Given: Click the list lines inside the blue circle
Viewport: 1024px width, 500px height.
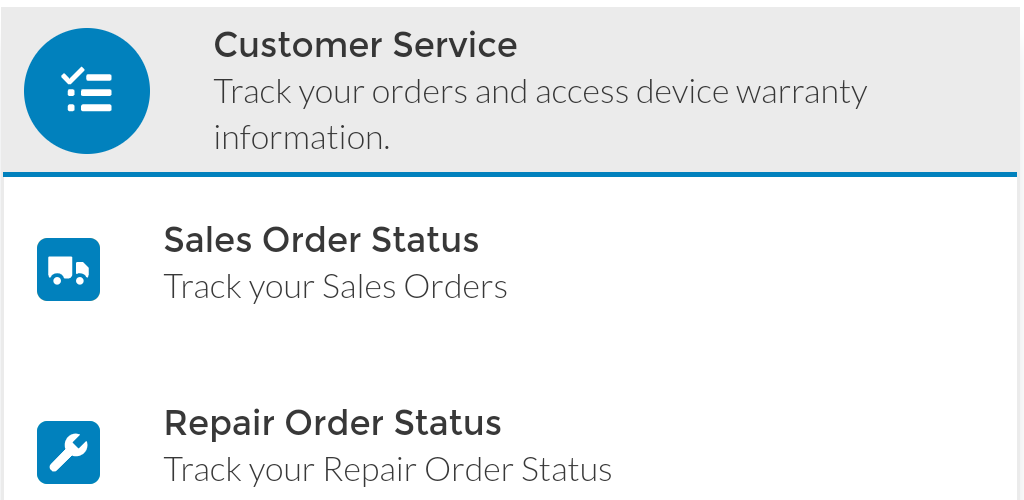Looking at the screenshot, I should coord(90,93).
